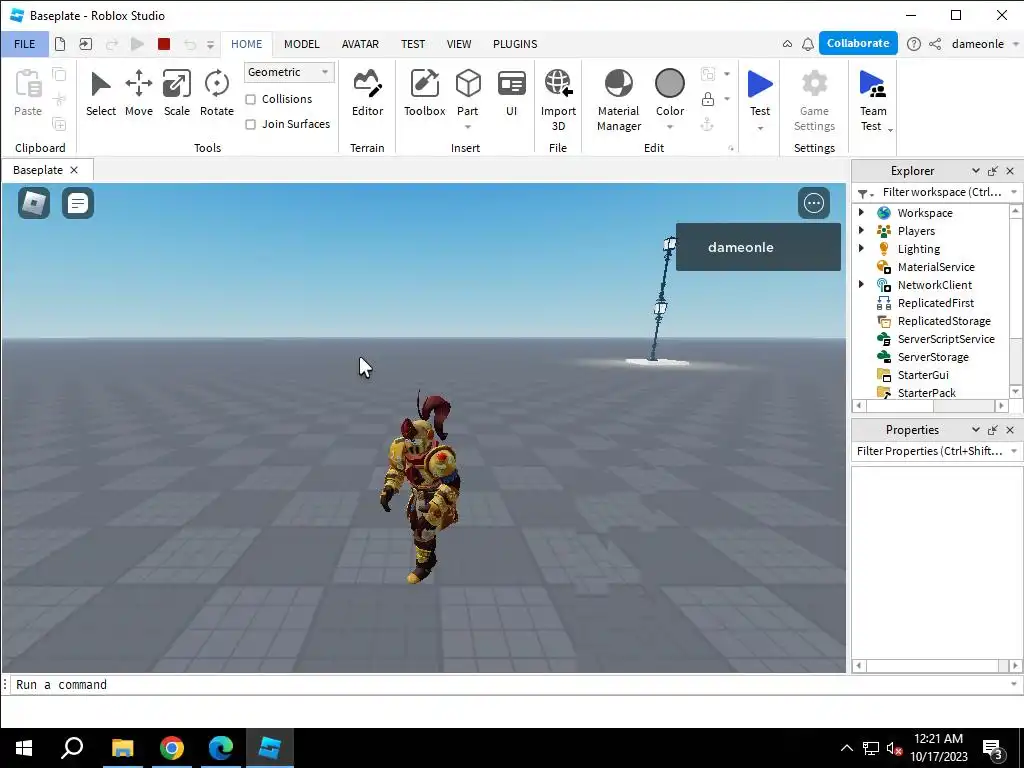Pick the Rotate tool
The height and width of the screenshot is (768, 1024).
coord(216,94)
